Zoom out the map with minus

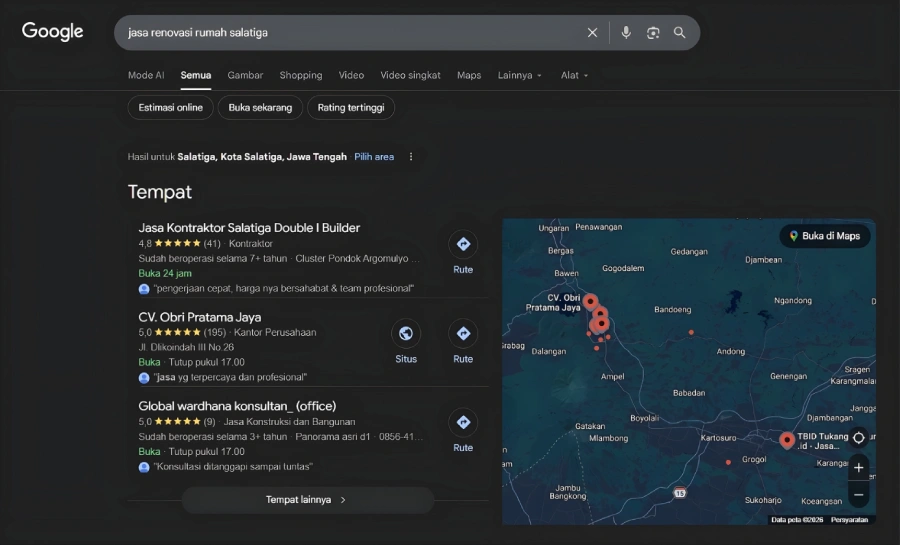[859, 495]
